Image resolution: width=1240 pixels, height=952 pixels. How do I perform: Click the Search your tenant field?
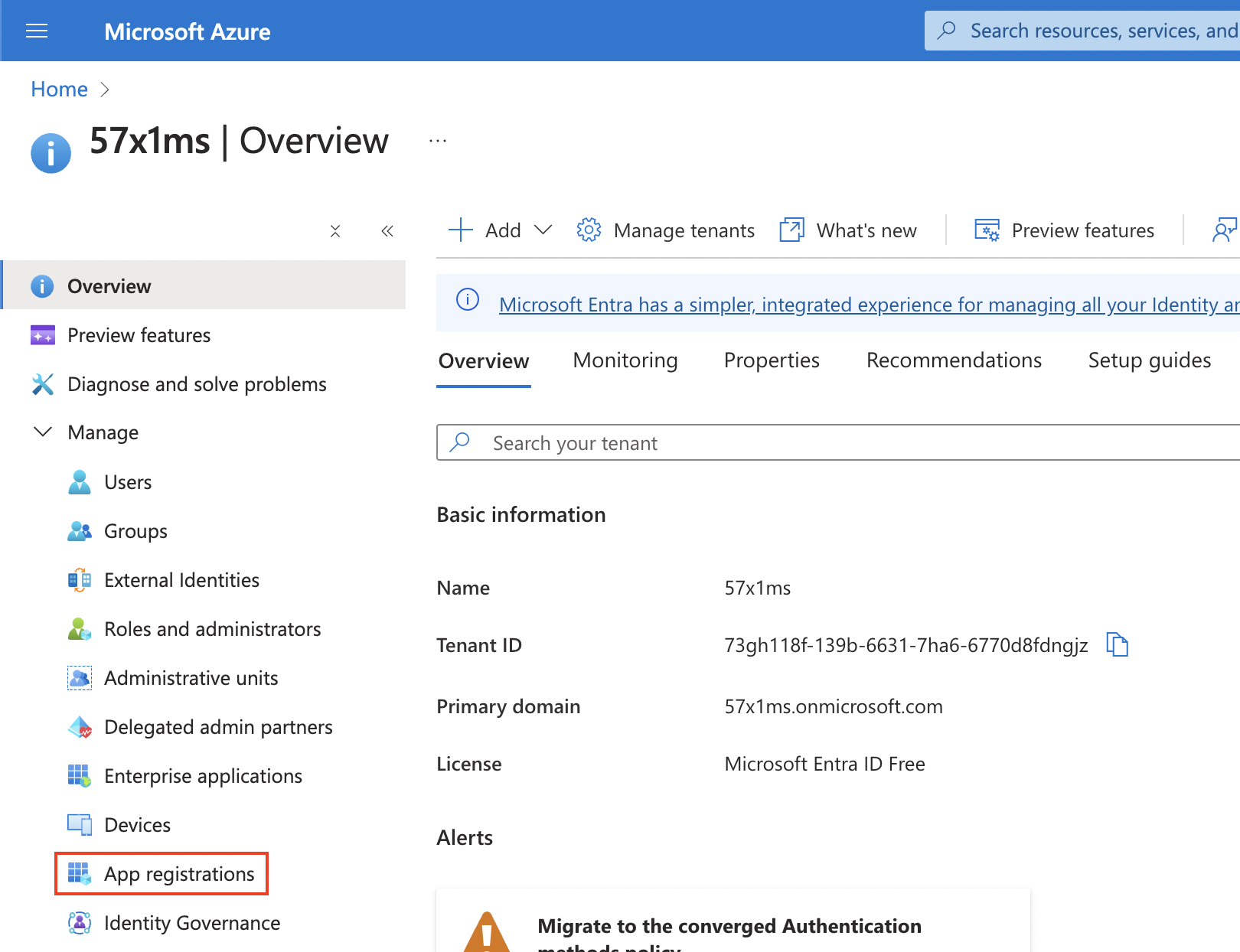(x=842, y=443)
